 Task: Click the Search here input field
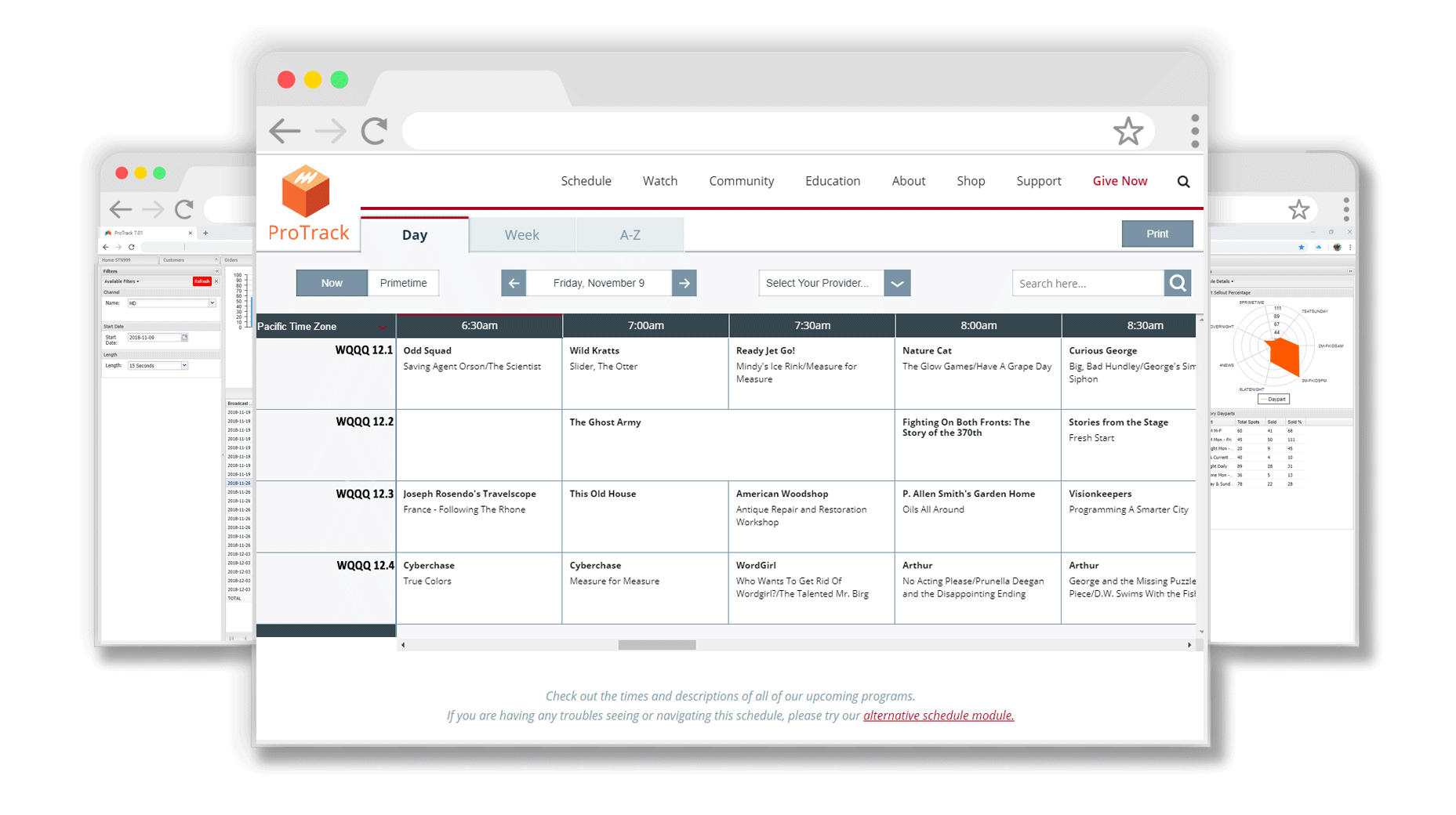click(1088, 283)
